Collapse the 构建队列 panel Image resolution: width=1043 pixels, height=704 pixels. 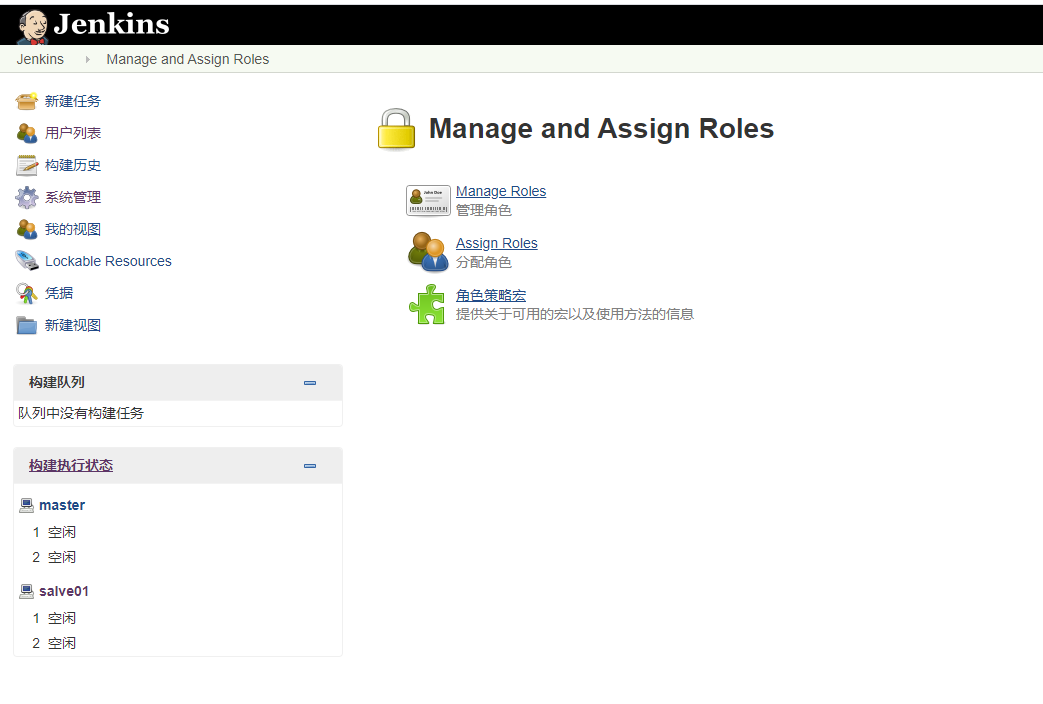point(310,382)
